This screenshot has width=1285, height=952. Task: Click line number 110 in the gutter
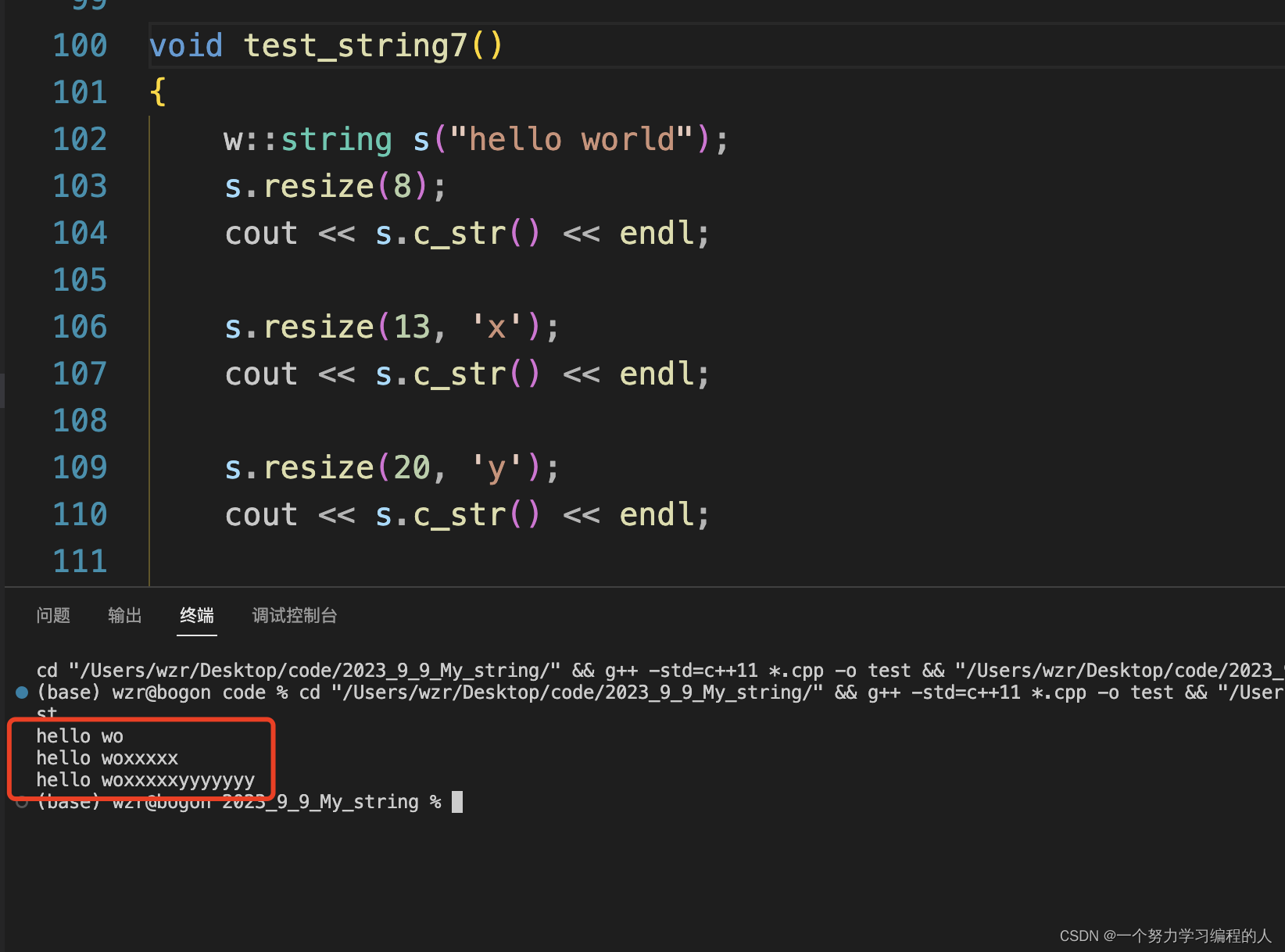coord(80,514)
